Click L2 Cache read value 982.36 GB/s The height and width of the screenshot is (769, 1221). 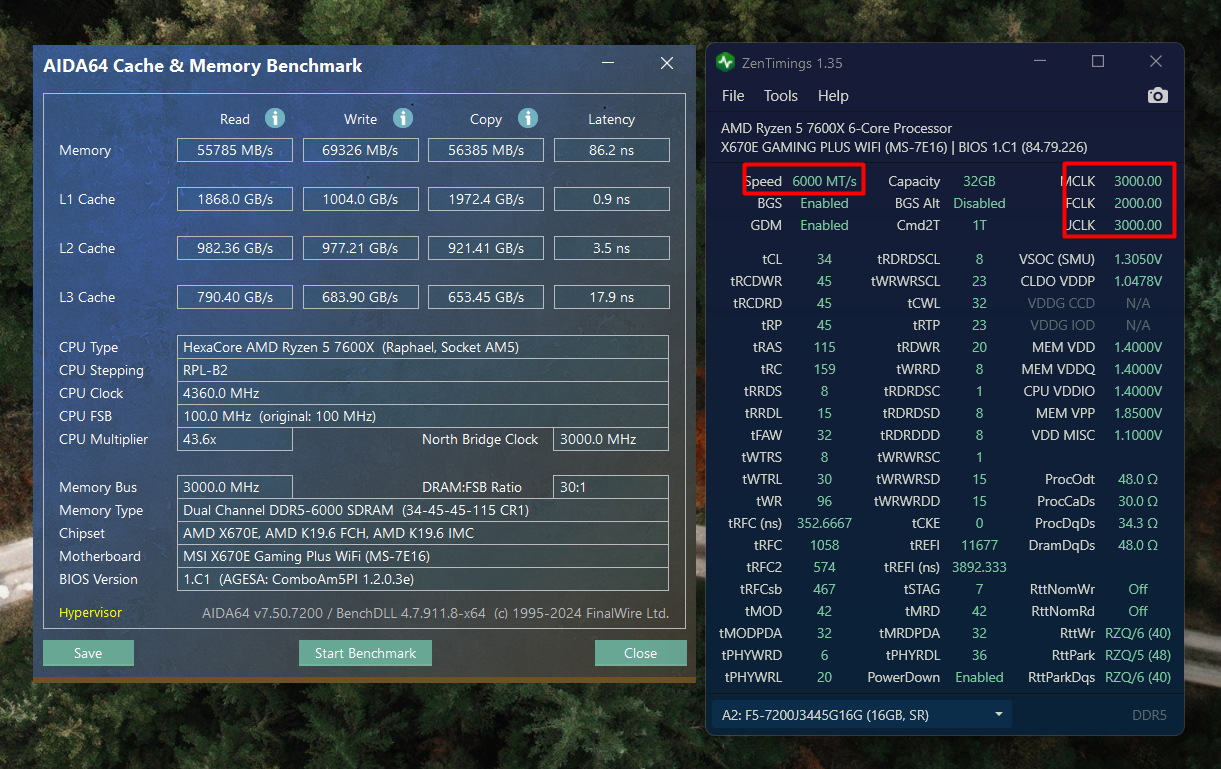[x=235, y=248]
